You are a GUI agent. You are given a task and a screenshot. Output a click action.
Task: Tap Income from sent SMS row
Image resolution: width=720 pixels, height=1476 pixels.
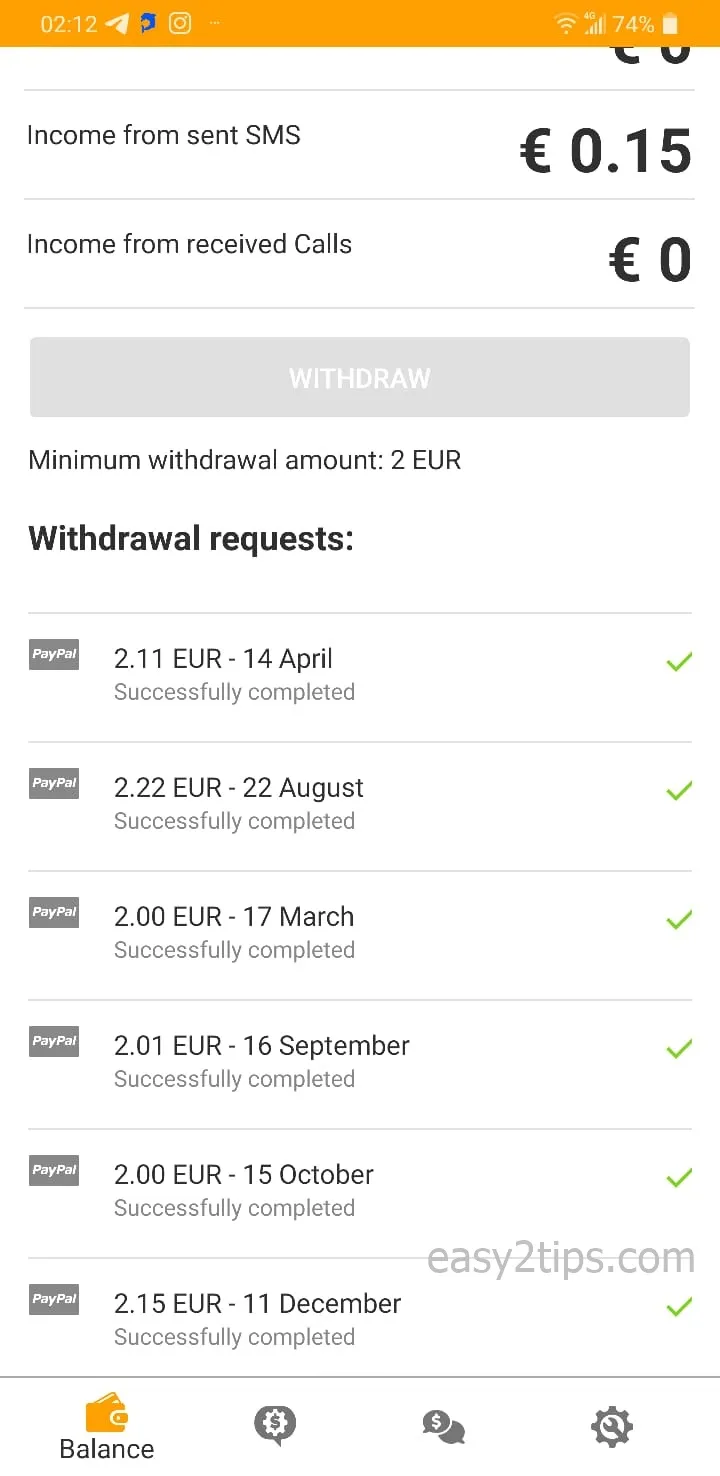coord(360,145)
